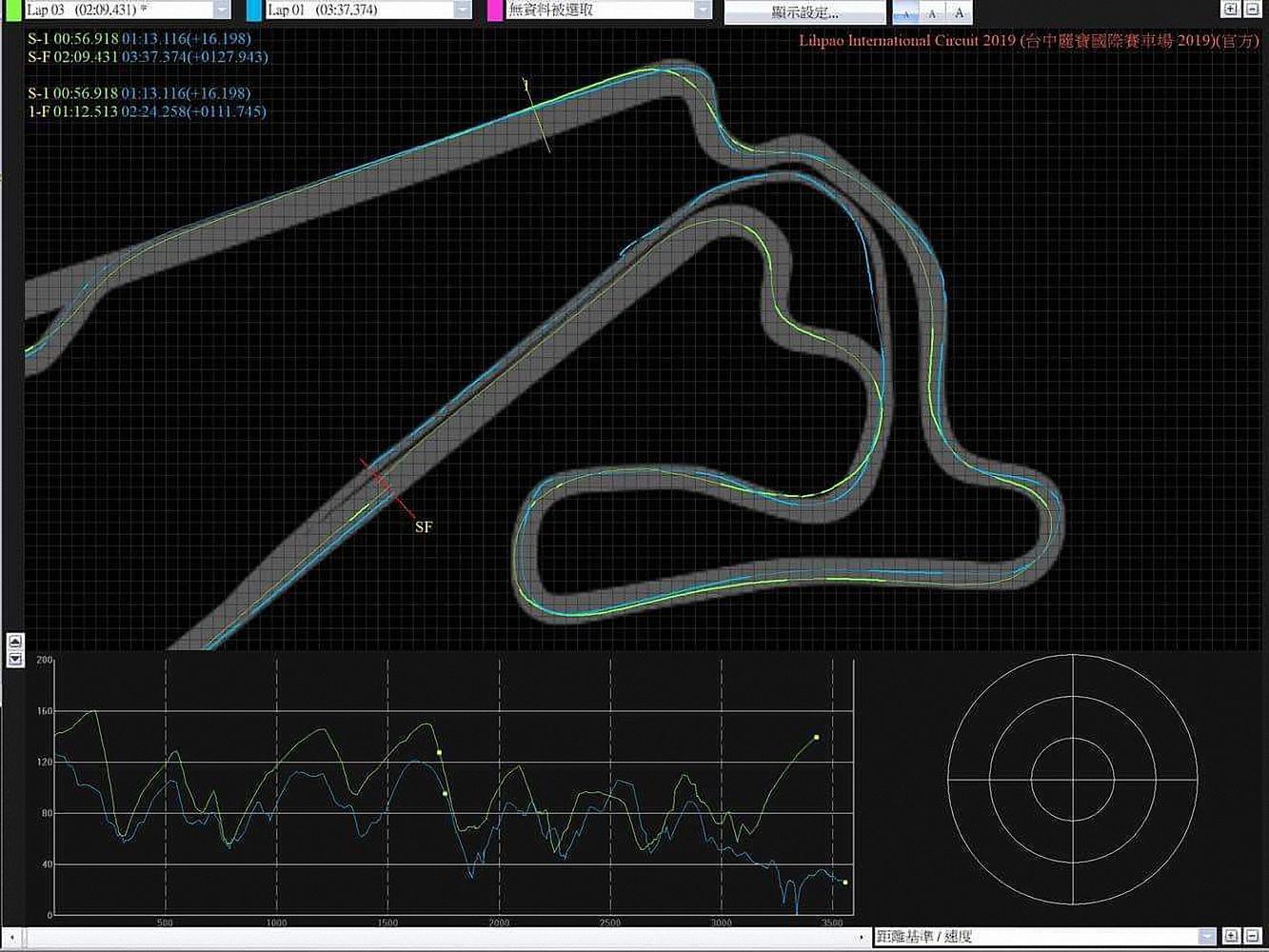1269x952 pixels.
Task: Open the magenta 無資料被選取 lap dropdown
Action: [x=609, y=10]
